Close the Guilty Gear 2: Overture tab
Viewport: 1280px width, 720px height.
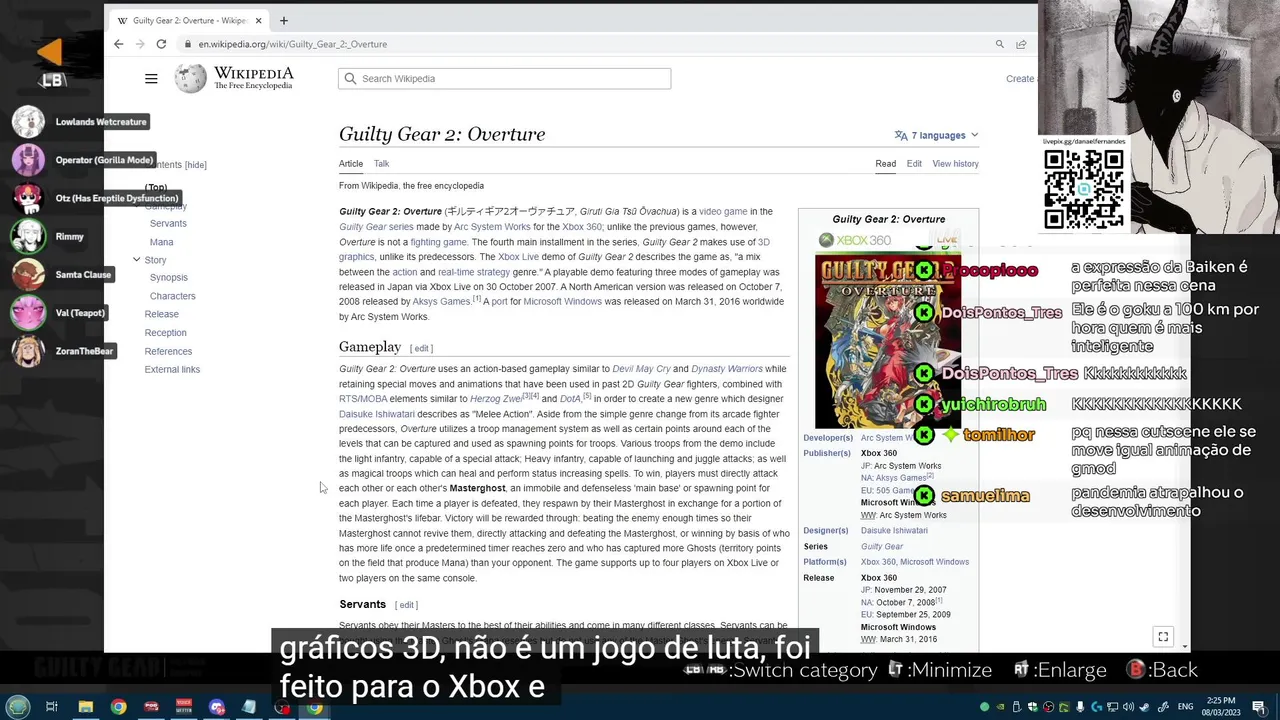(x=258, y=20)
